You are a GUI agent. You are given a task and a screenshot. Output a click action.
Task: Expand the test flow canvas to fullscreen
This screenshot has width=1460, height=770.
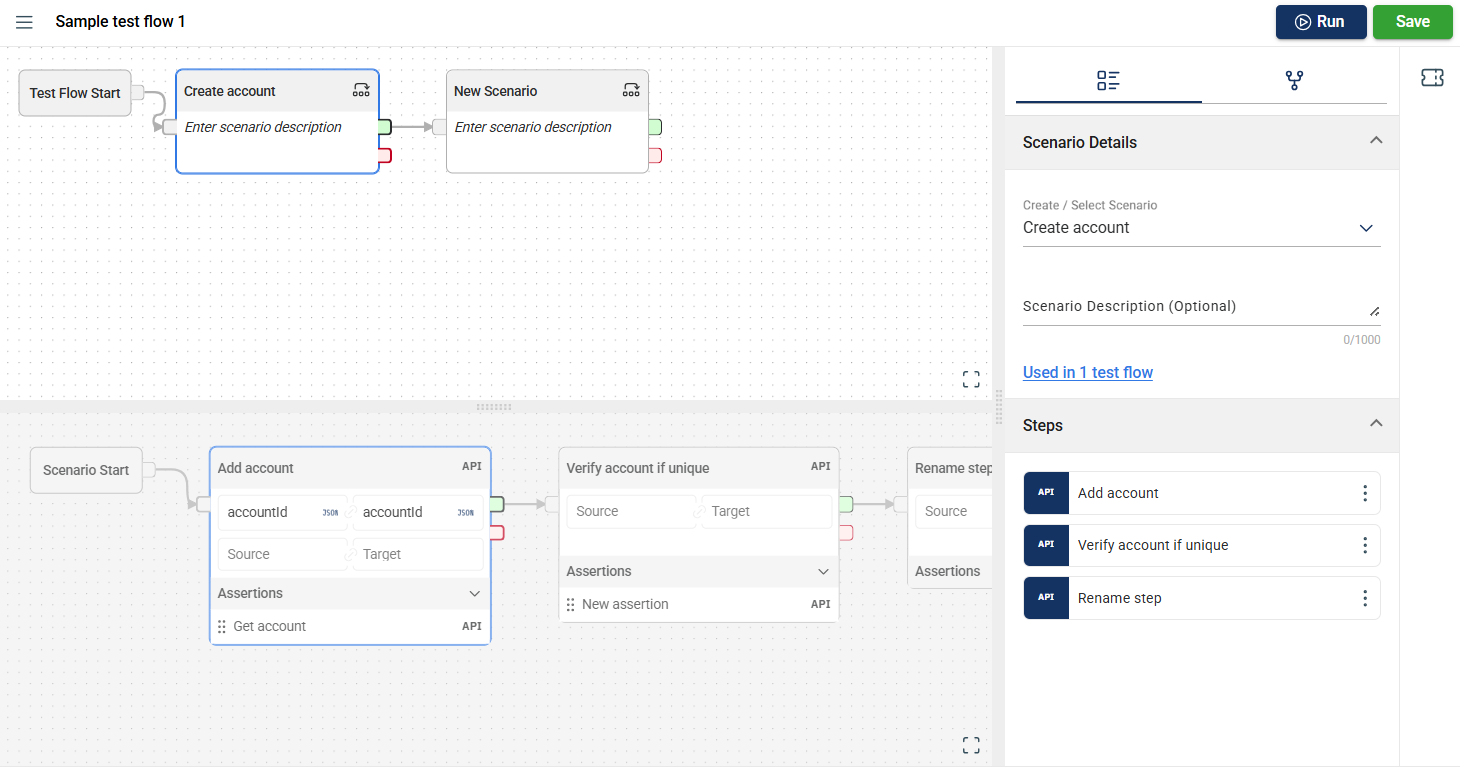click(x=970, y=379)
